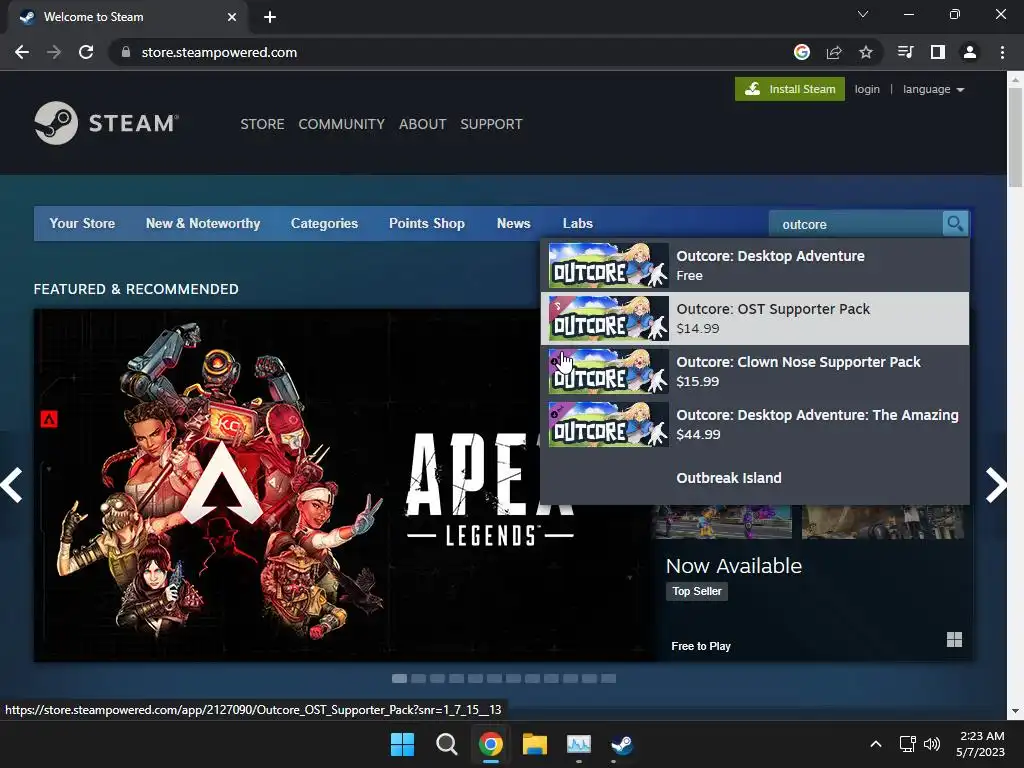The width and height of the screenshot is (1024, 768).
Task: Open Your Store tab
Action: click(x=82, y=223)
